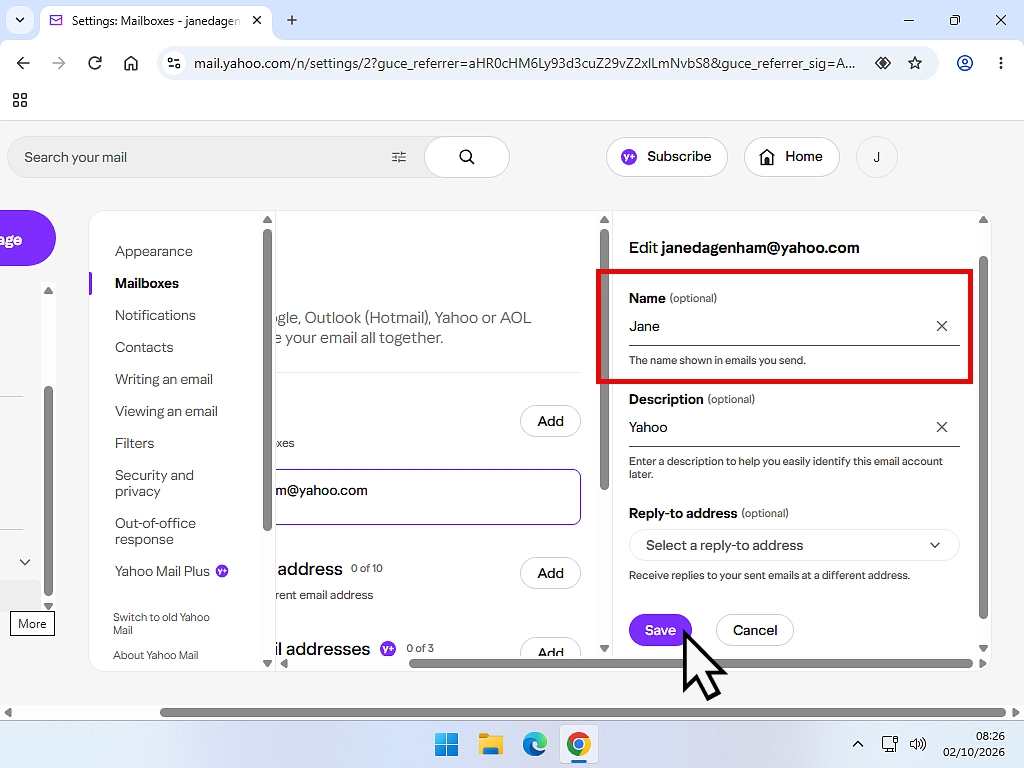Clear the Name field with X
Image resolution: width=1024 pixels, height=768 pixels.
(942, 326)
